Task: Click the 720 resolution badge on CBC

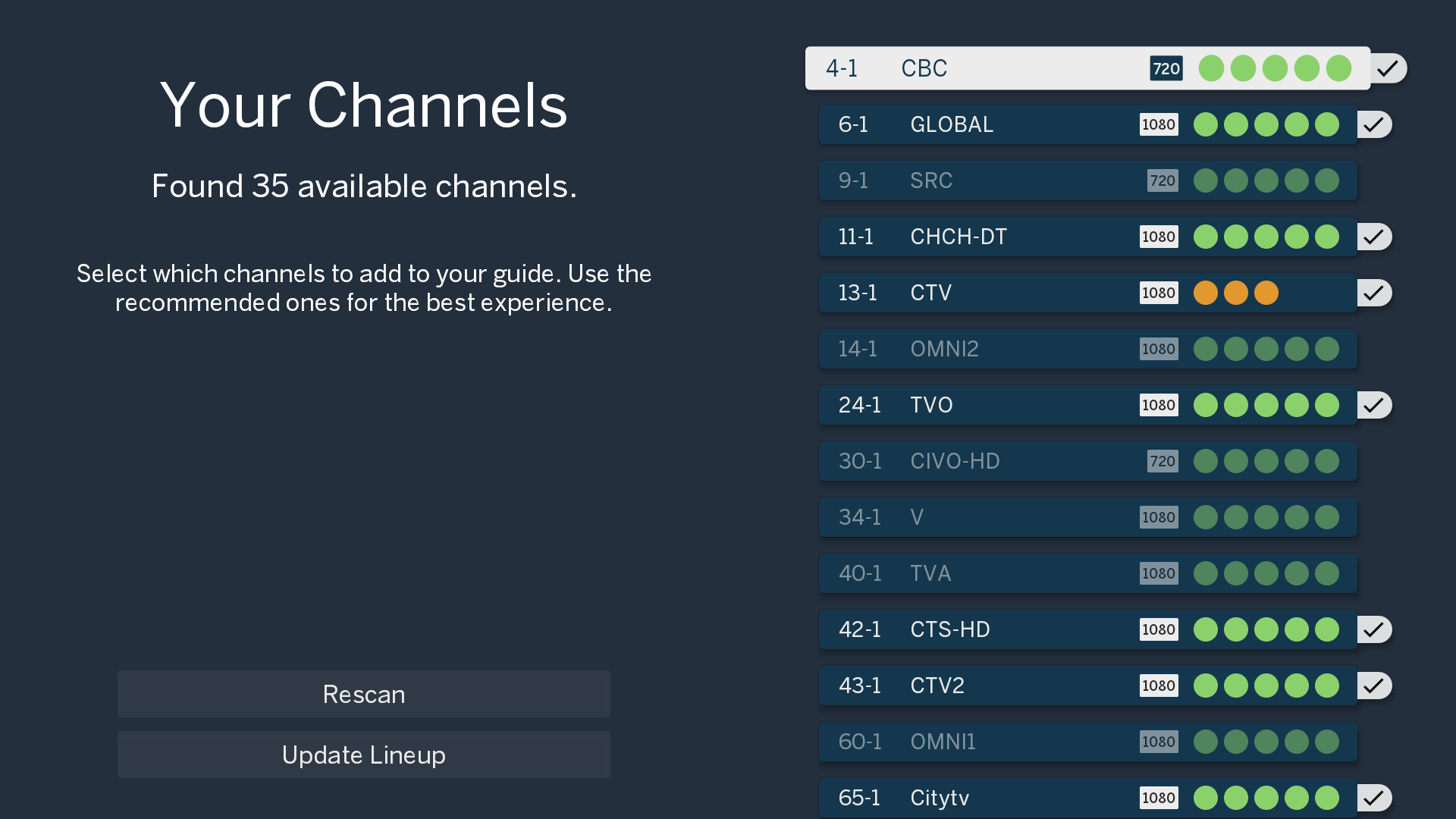Action: coord(1166,68)
